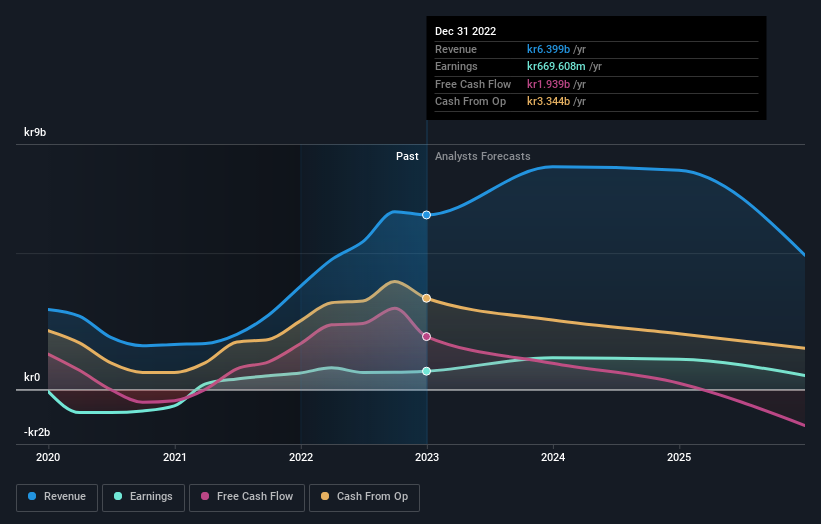Click the 2024 x-axis label

tap(553, 458)
